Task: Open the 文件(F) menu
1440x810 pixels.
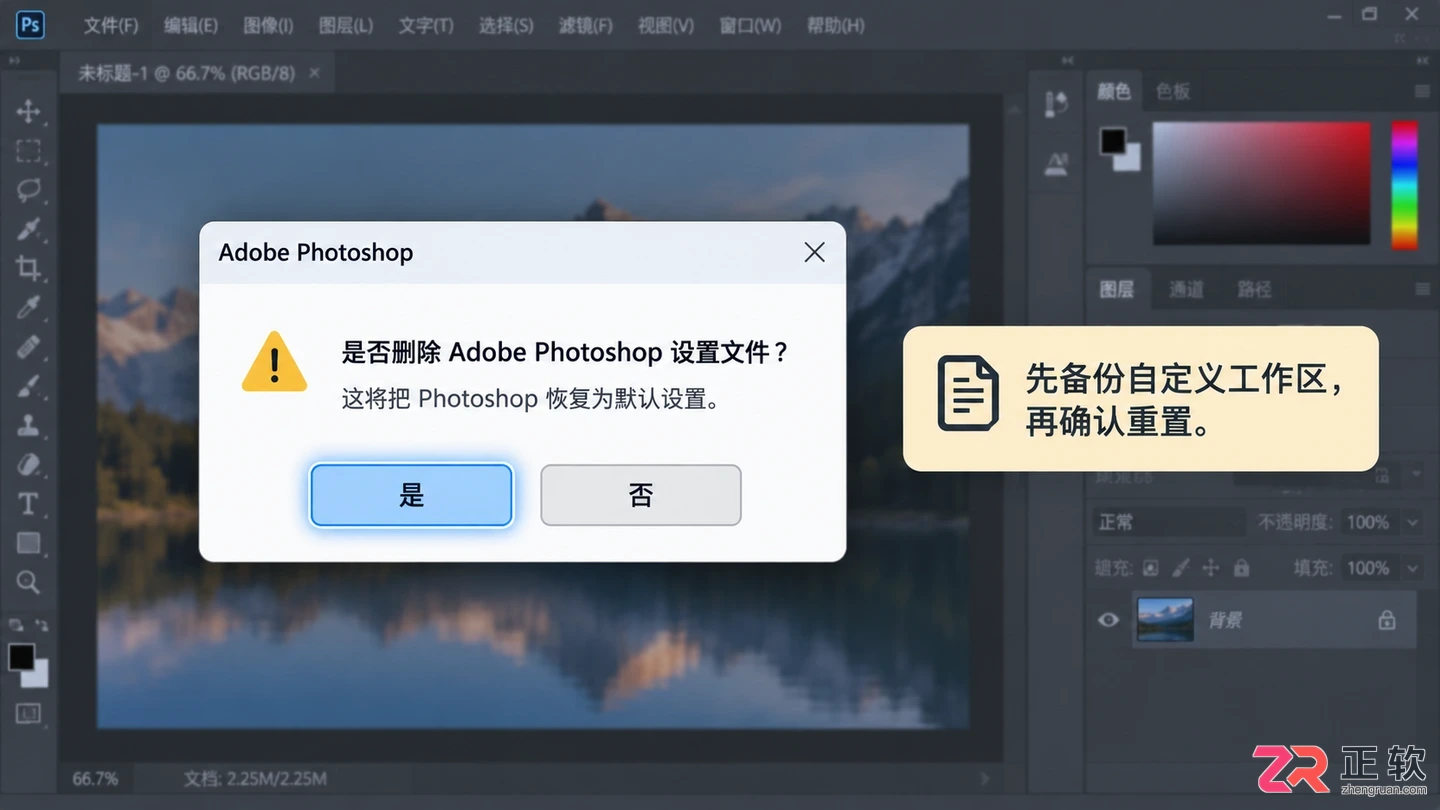Action: tap(111, 25)
